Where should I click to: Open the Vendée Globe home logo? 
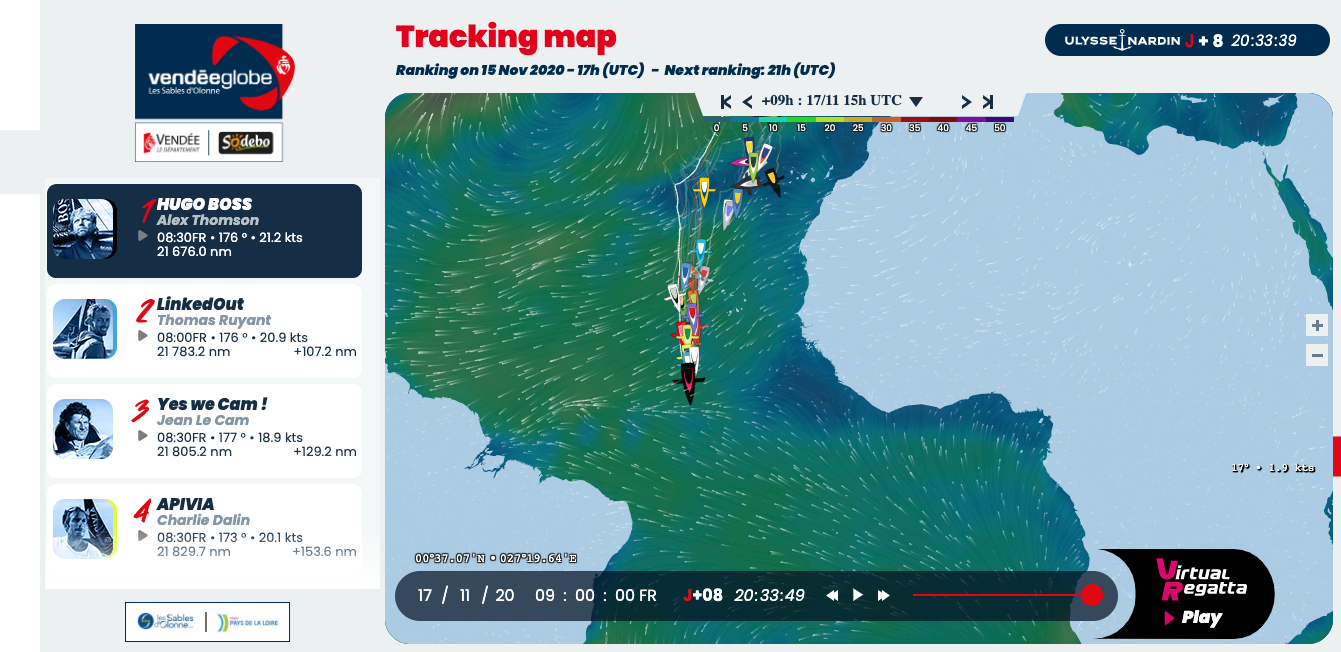[x=209, y=72]
